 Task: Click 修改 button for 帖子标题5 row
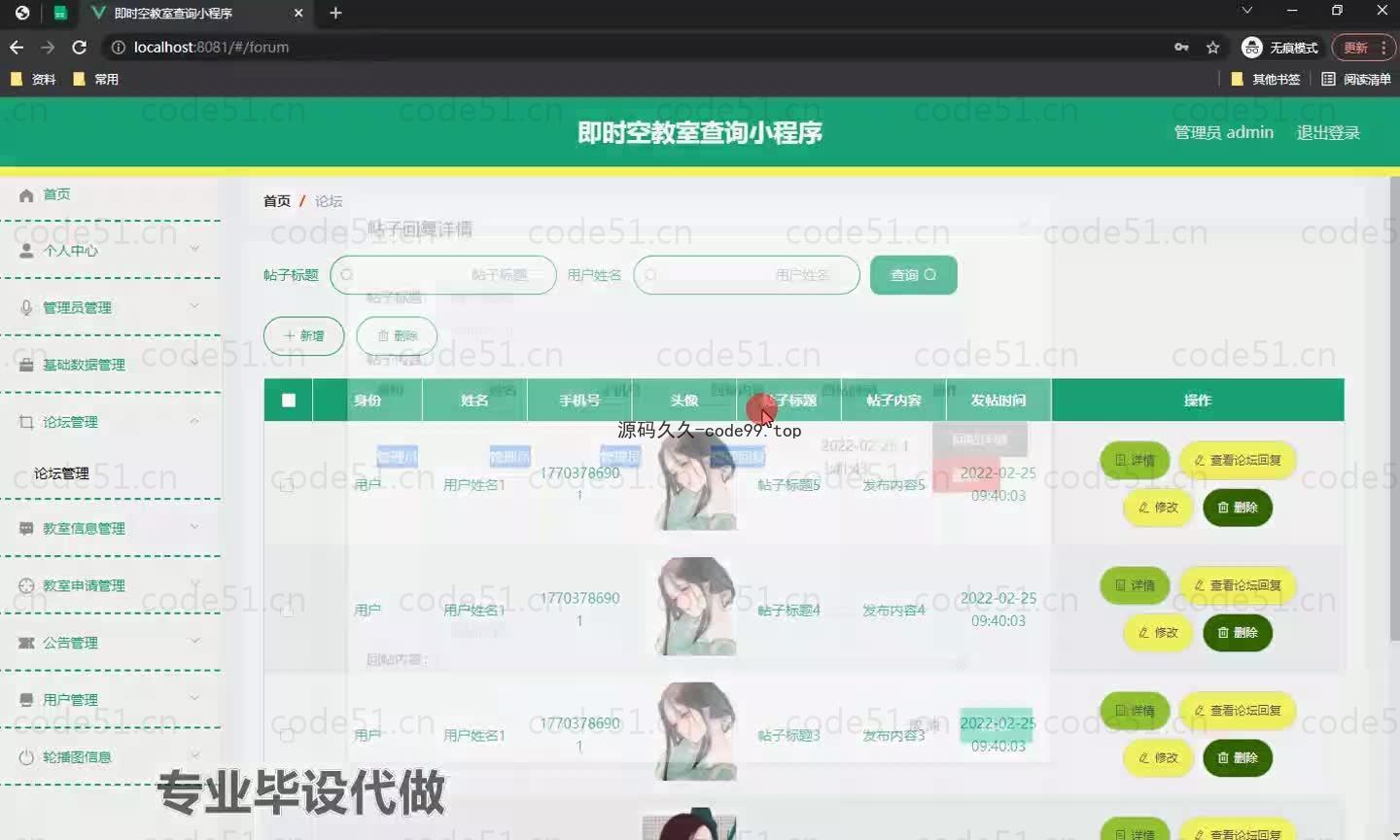click(x=1158, y=507)
